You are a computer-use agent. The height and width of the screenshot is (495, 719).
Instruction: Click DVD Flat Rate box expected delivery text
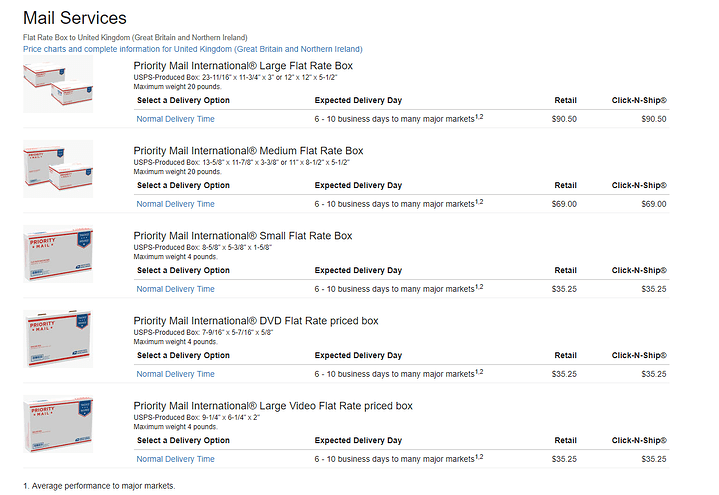point(398,373)
